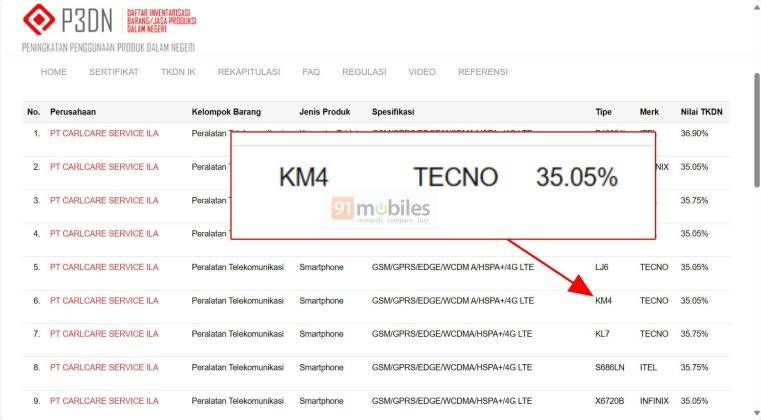
Task: Open the VIDEO menu item
Action: 422,72
